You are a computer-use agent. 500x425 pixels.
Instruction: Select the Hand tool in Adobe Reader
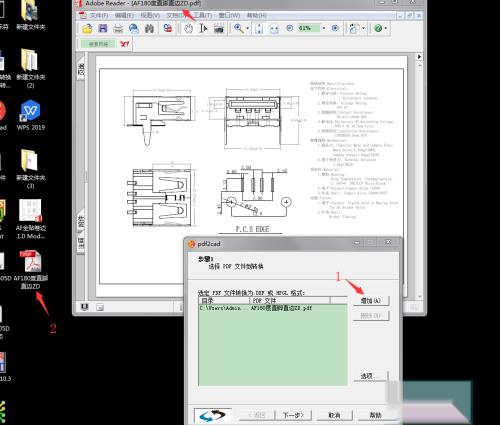click(x=189, y=29)
